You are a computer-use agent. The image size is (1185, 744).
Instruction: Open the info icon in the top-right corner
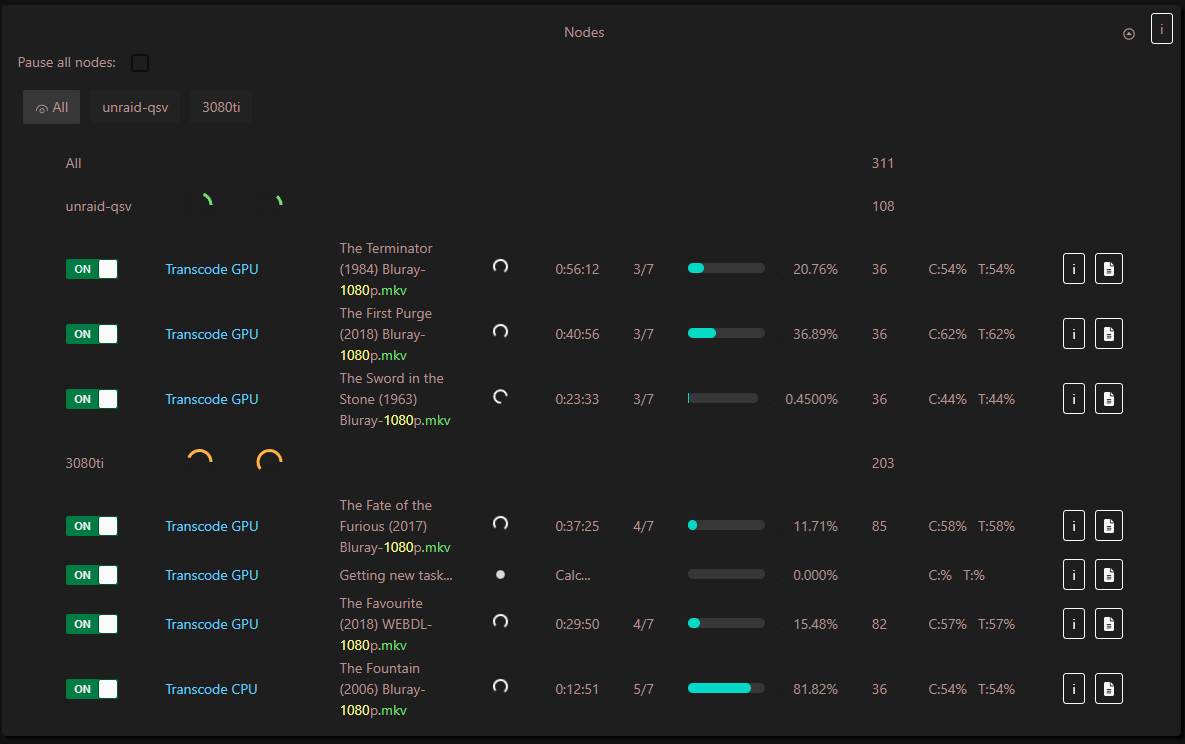[x=1161, y=28]
